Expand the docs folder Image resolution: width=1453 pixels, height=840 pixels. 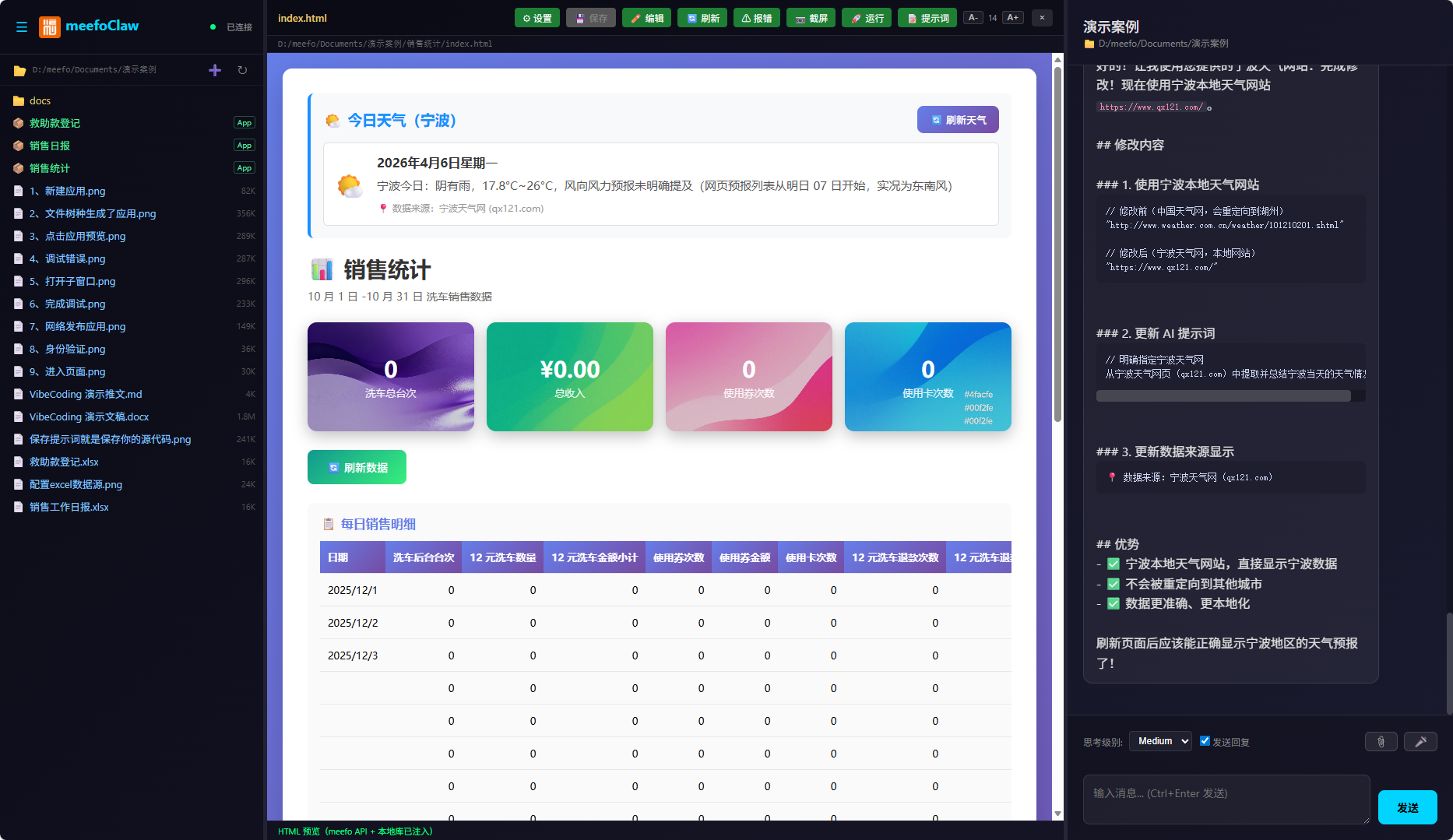40,100
